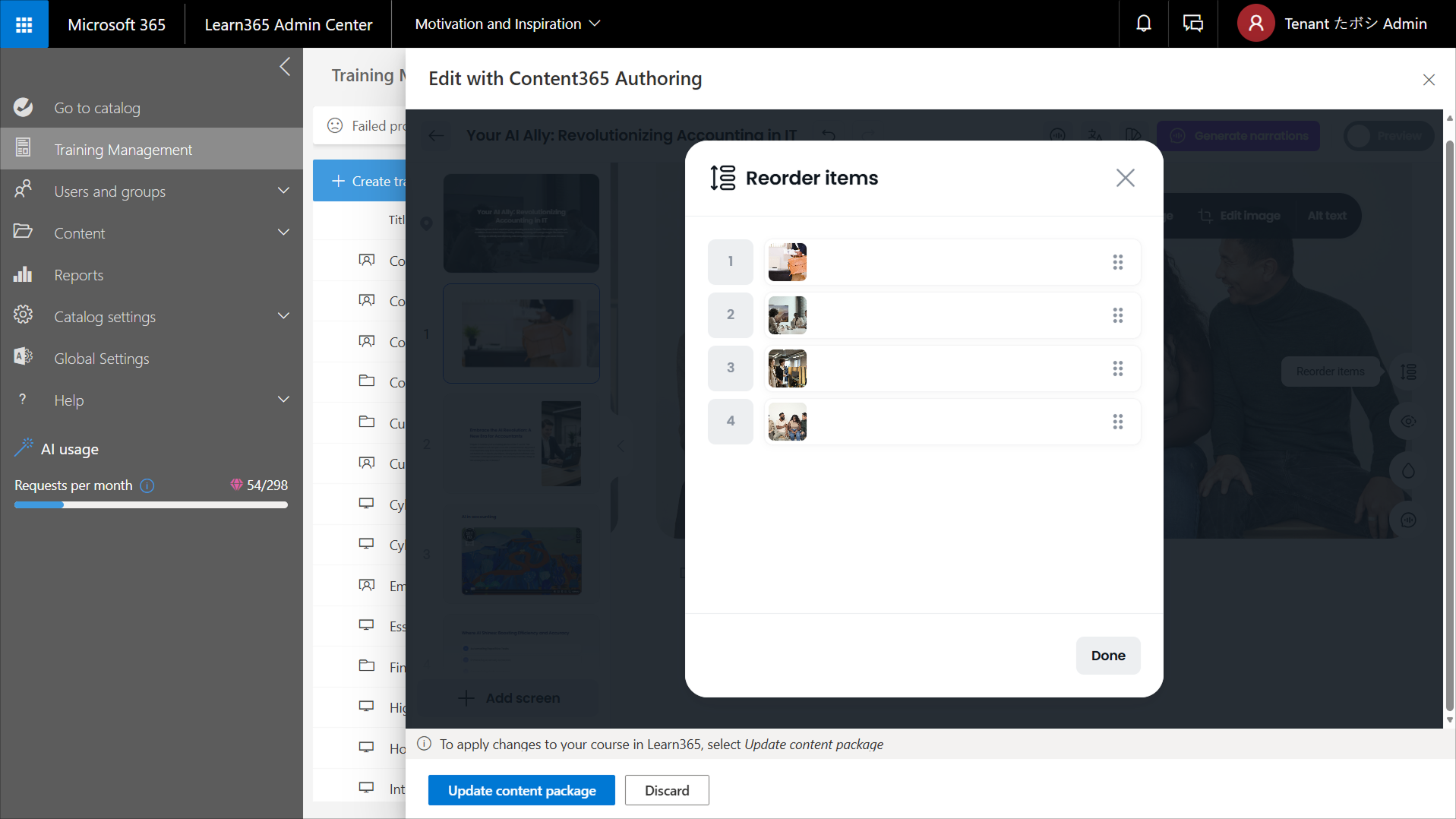Open the Microsoft 365 app launcher
The image size is (1456, 819).
[24, 24]
